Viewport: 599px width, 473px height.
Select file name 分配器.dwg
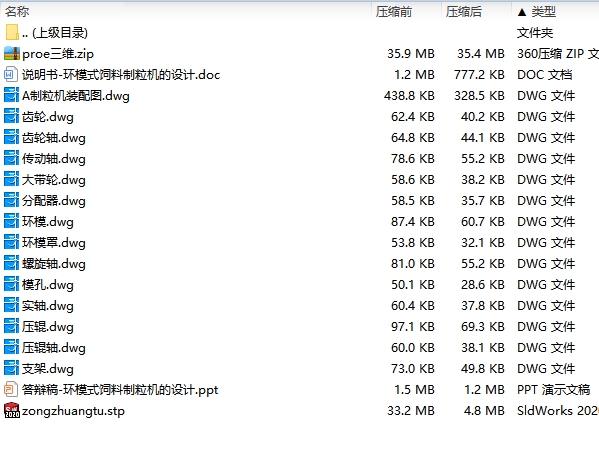click(54, 201)
